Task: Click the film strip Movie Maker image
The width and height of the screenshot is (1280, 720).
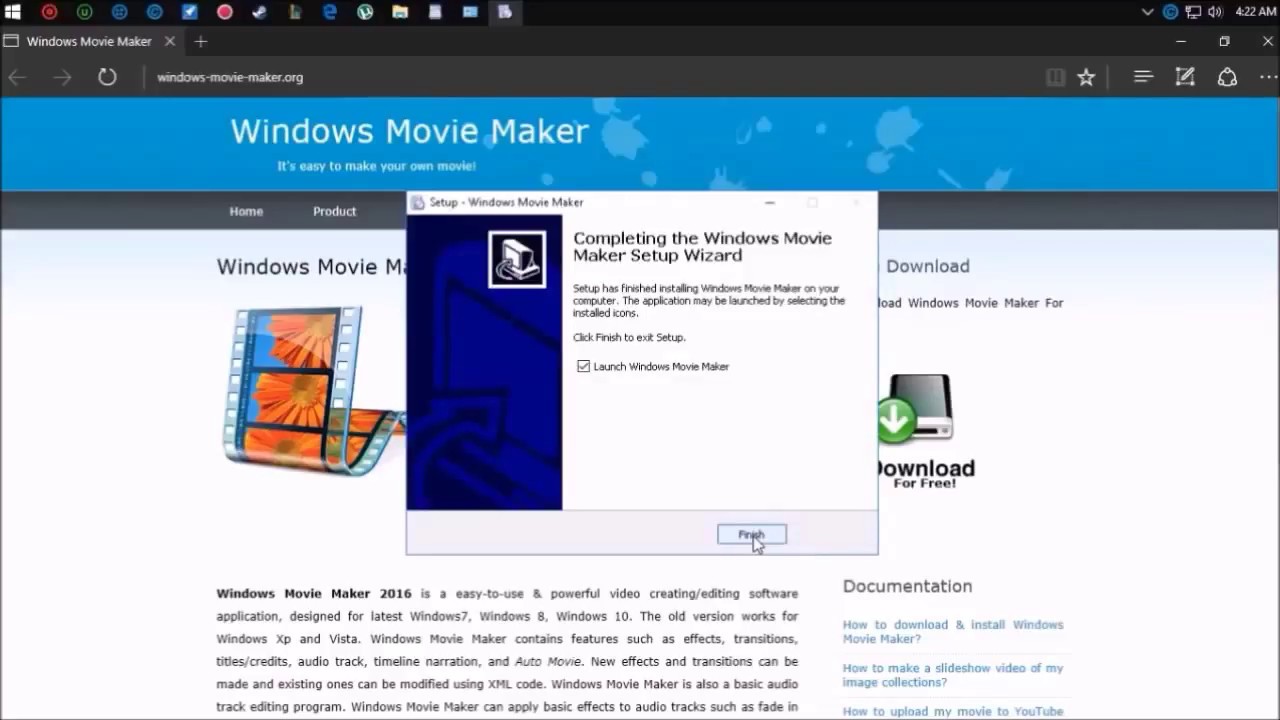Action: tap(312, 390)
